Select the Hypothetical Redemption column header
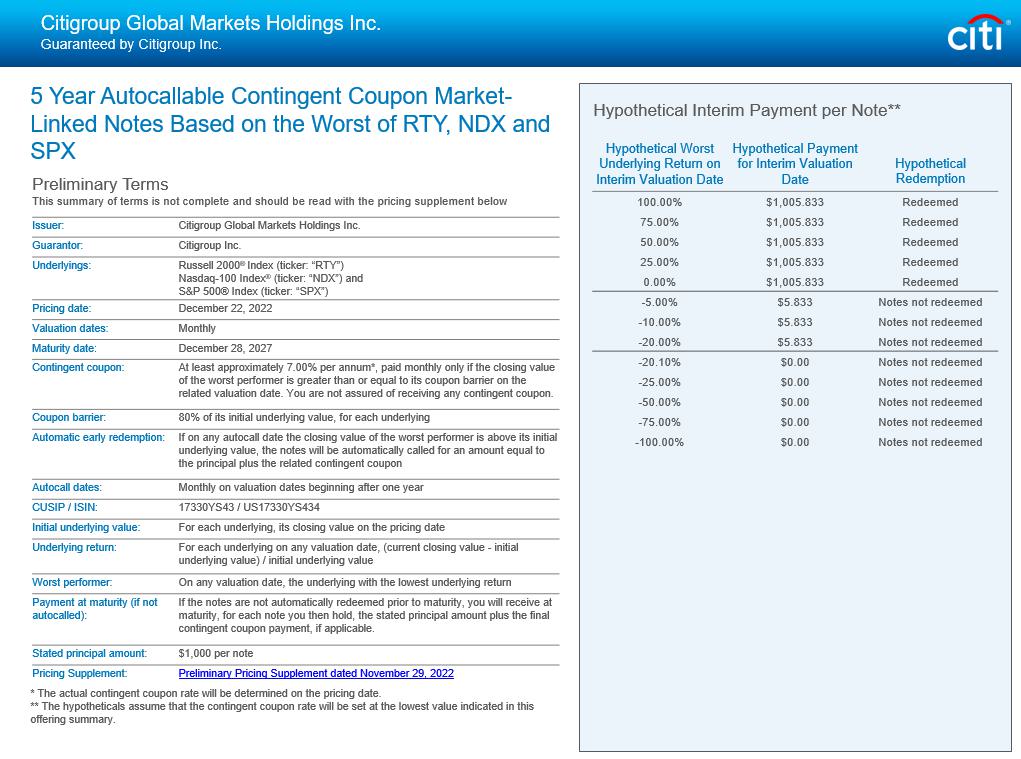 click(x=930, y=171)
